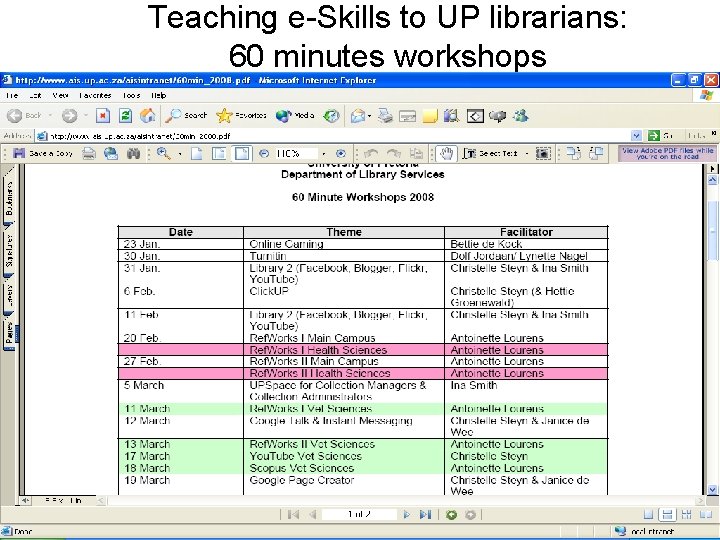This screenshot has width=720, height=540.
Task: Open the Address bar dropdown arrow
Action: tap(636, 136)
